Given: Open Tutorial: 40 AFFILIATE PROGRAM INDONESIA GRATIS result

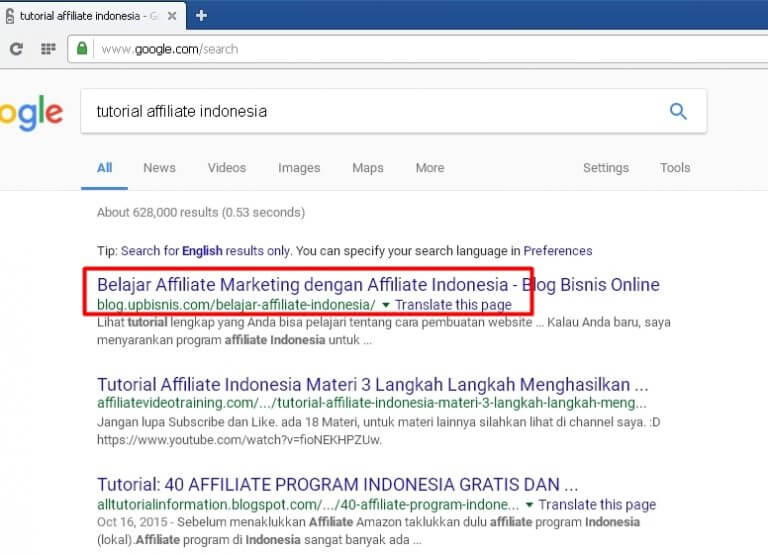Looking at the screenshot, I should [x=337, y=484].
